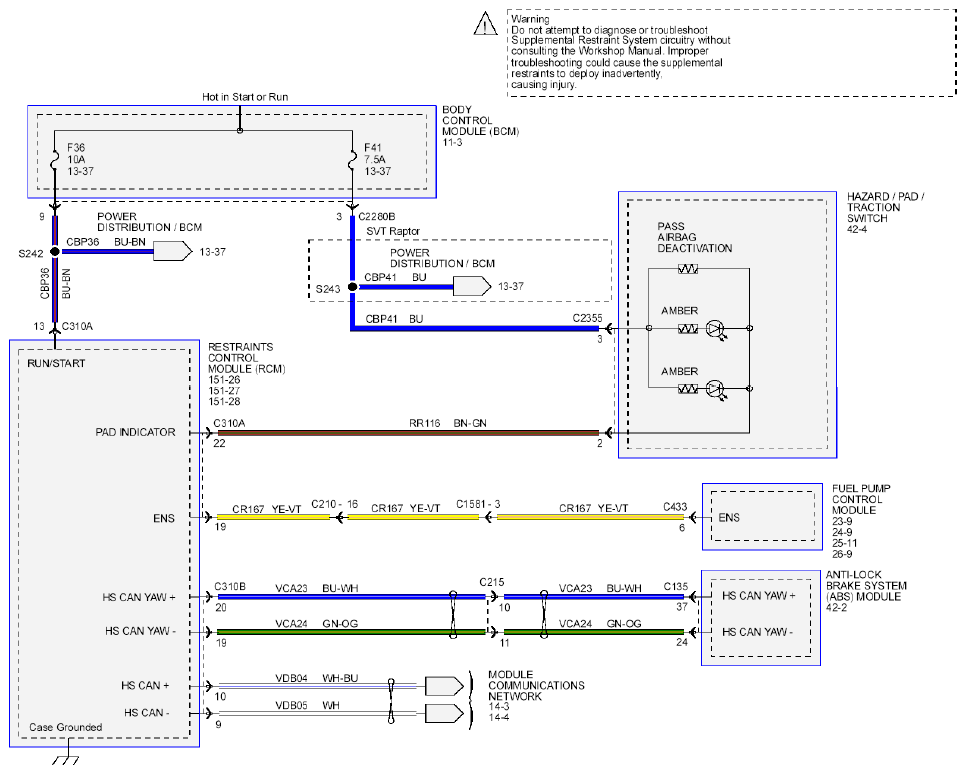Click the 'HS CAN YAW -' label in ABS module
966x774 pixels.
(x=757, y=632)
